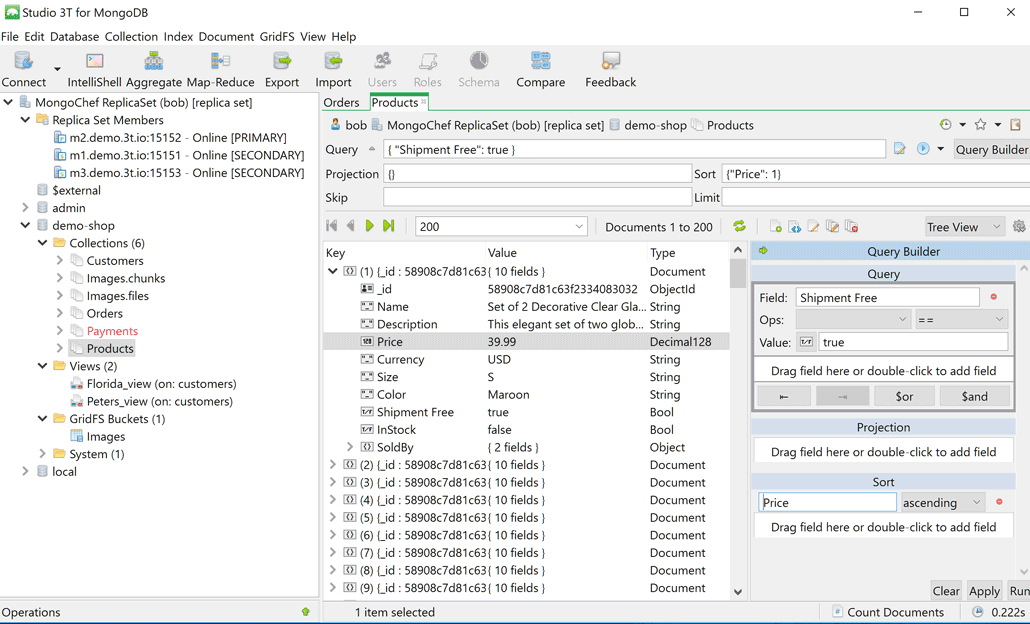Open result view settings gear
This screenshot has height=624, width=1030.
pos(1019,226)
